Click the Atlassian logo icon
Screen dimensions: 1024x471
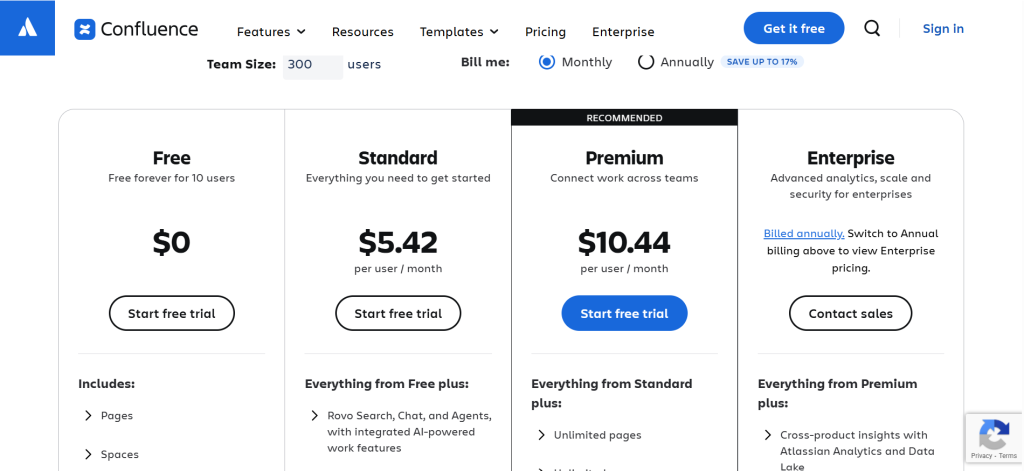28,28
